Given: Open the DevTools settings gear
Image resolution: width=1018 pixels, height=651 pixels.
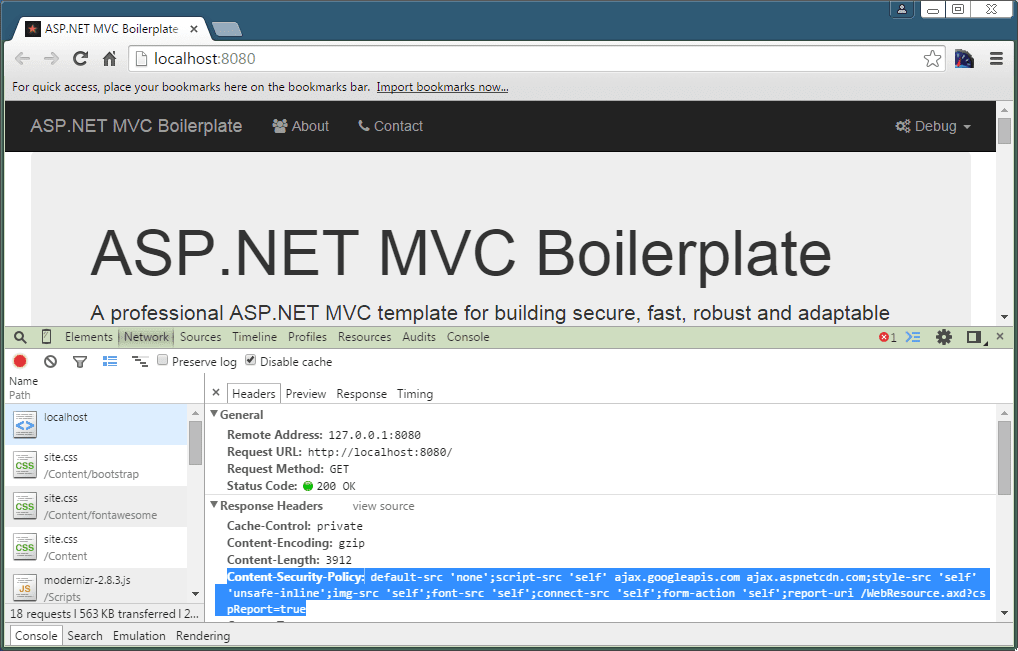Looking at the screenshot, I should 943,337.
